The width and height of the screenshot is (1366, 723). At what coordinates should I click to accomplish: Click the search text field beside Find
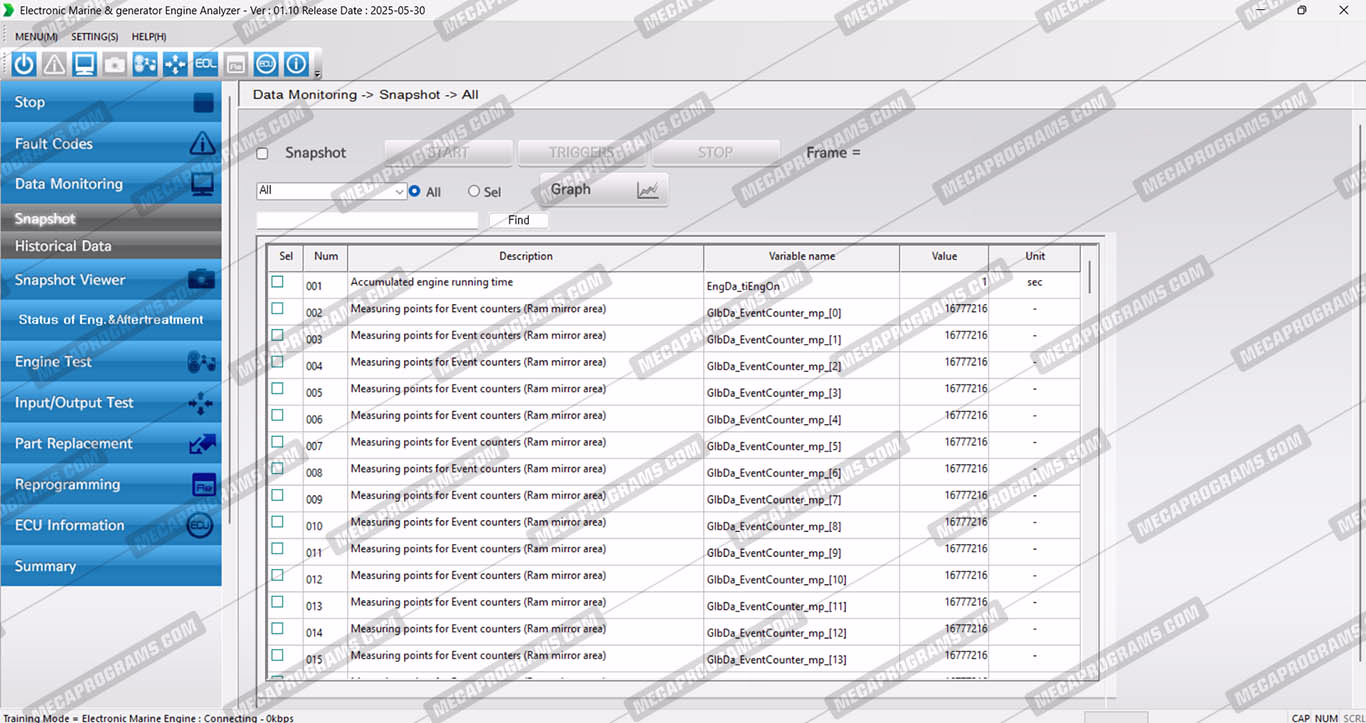pyautogui.click(x=367, y=220)
